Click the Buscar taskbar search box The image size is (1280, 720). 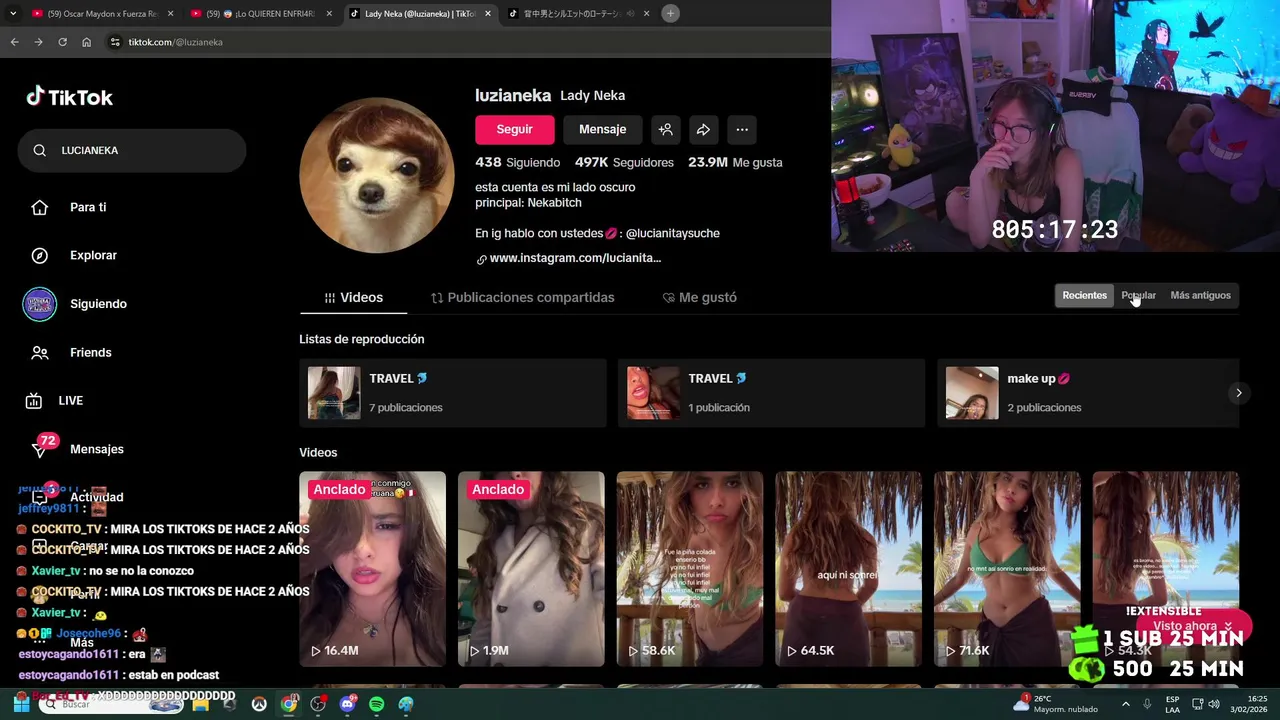[x=112, y=704]
